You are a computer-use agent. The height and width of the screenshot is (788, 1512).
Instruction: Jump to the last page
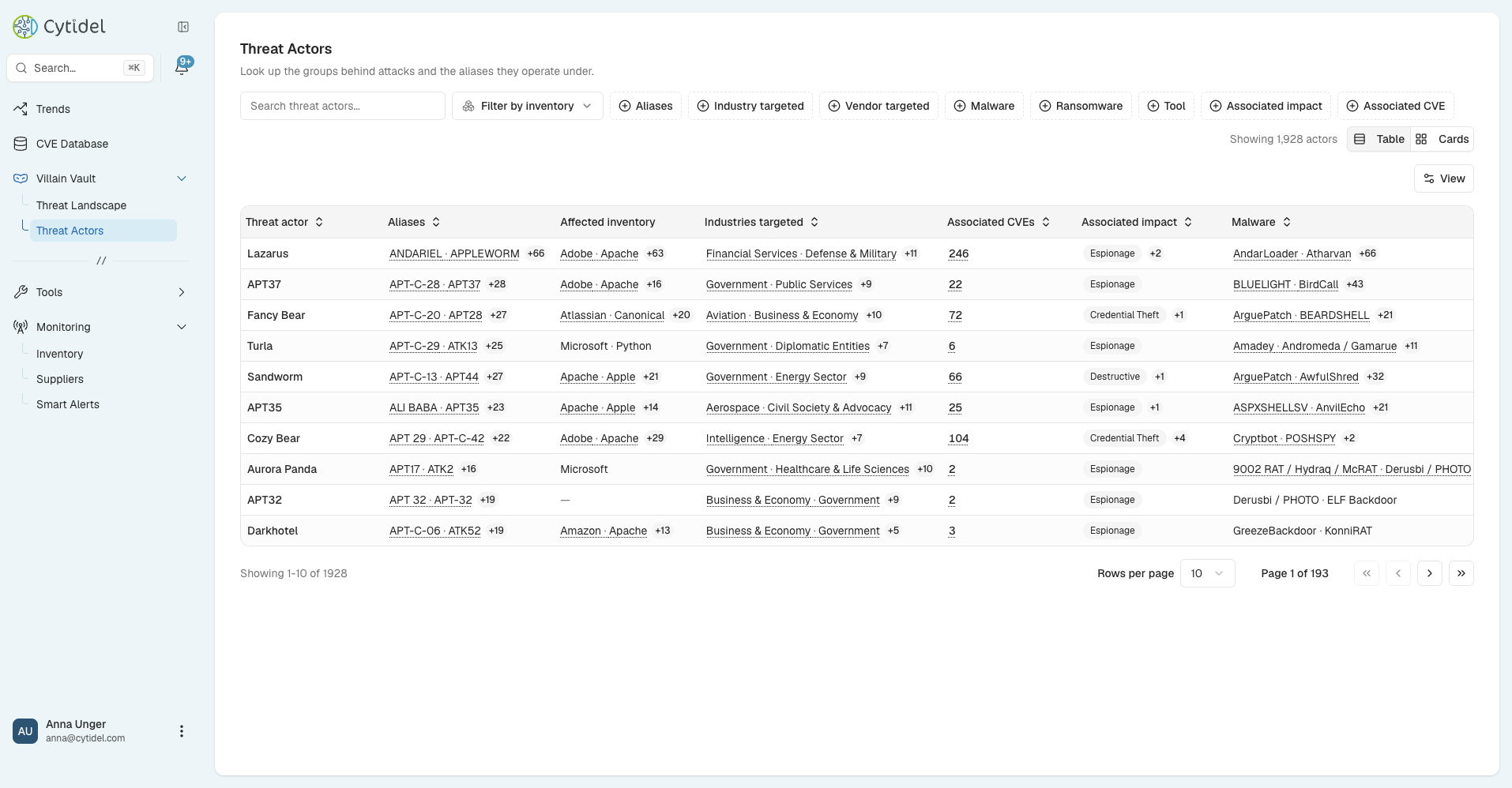(x=1461, y=573)
